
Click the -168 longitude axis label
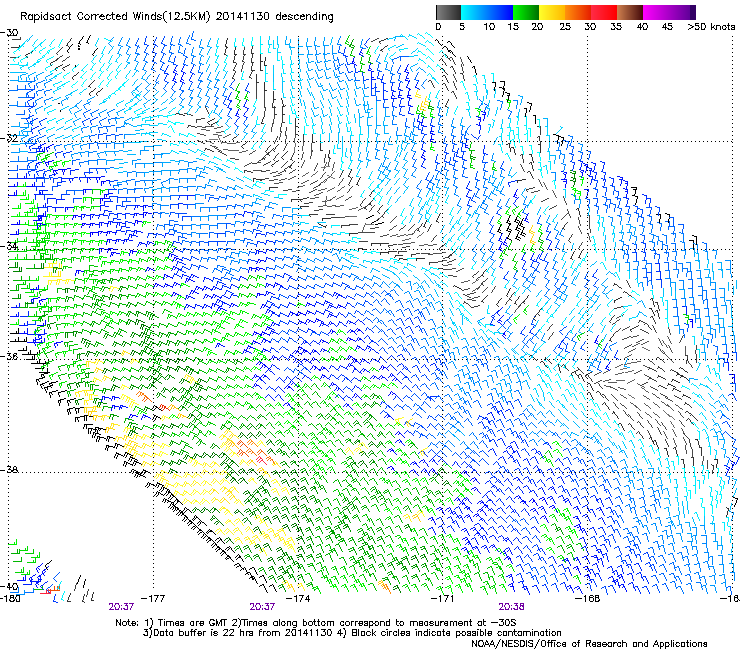coord(588,599)
